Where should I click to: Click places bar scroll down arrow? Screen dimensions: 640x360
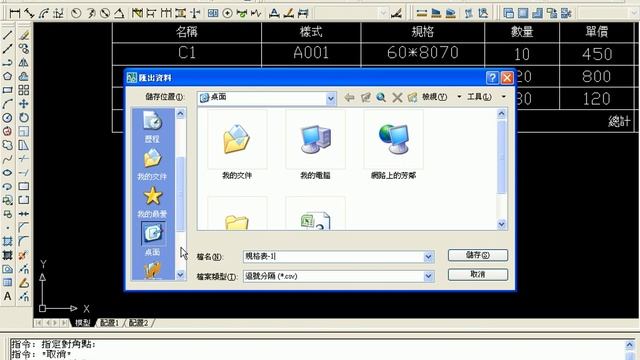180,275
